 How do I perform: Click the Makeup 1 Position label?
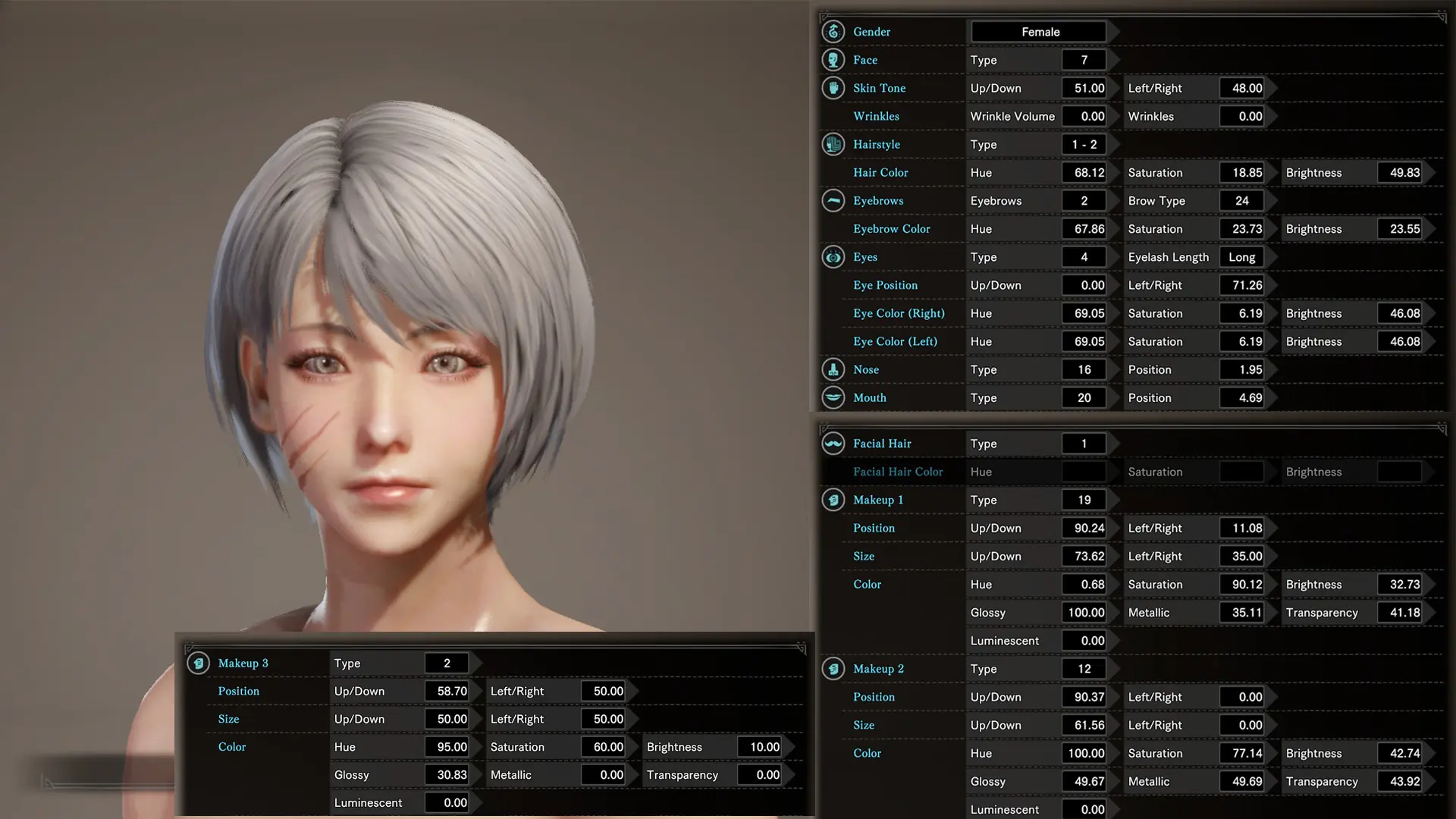click(874, 528)
